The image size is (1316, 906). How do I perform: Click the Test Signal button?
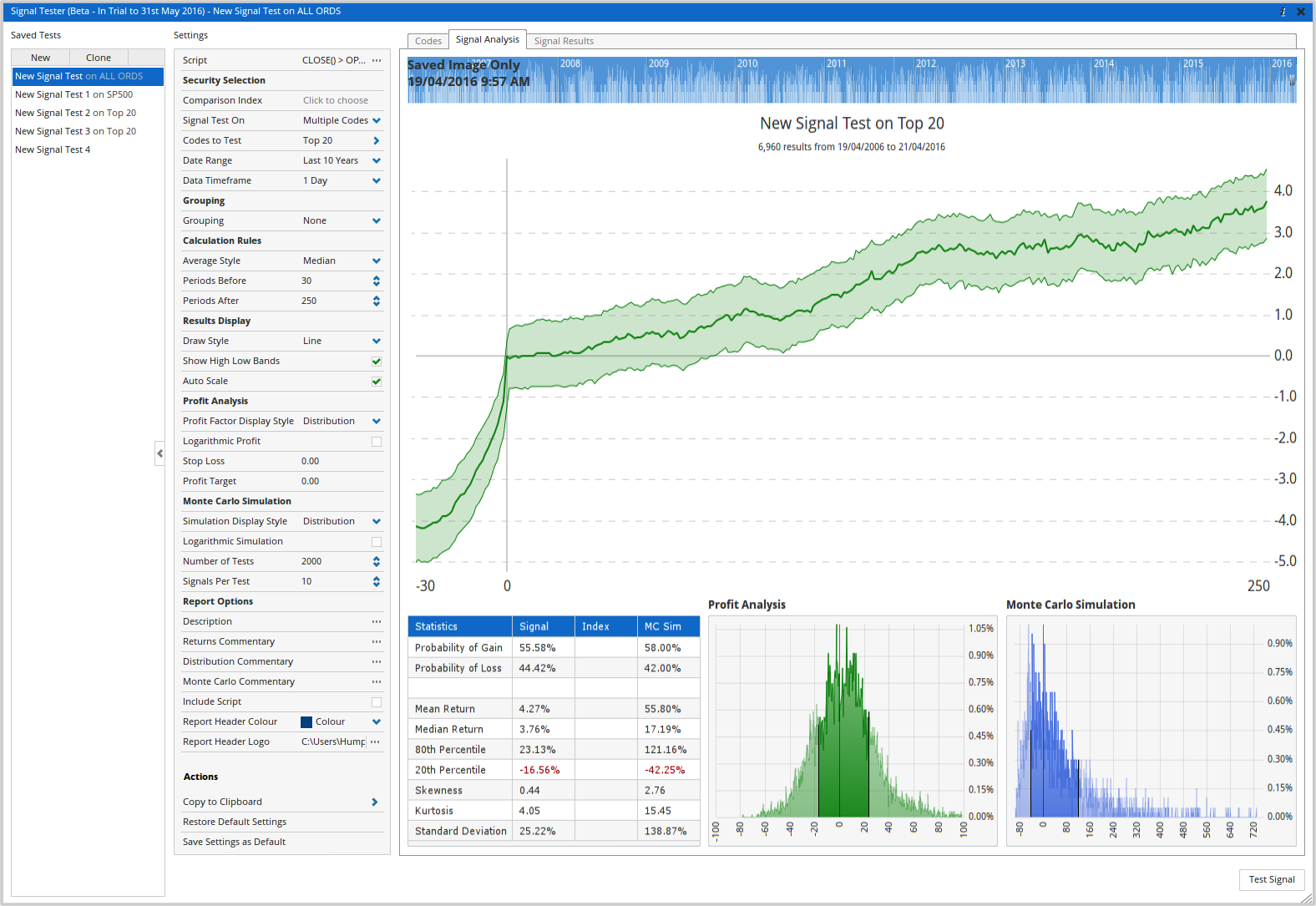1272,879
